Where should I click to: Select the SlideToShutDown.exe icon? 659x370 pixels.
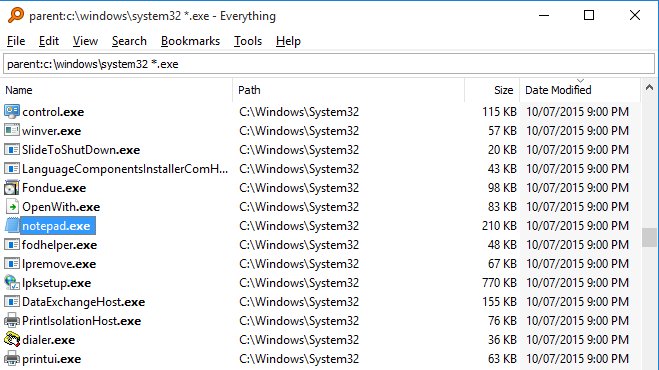tap(12, 149)
